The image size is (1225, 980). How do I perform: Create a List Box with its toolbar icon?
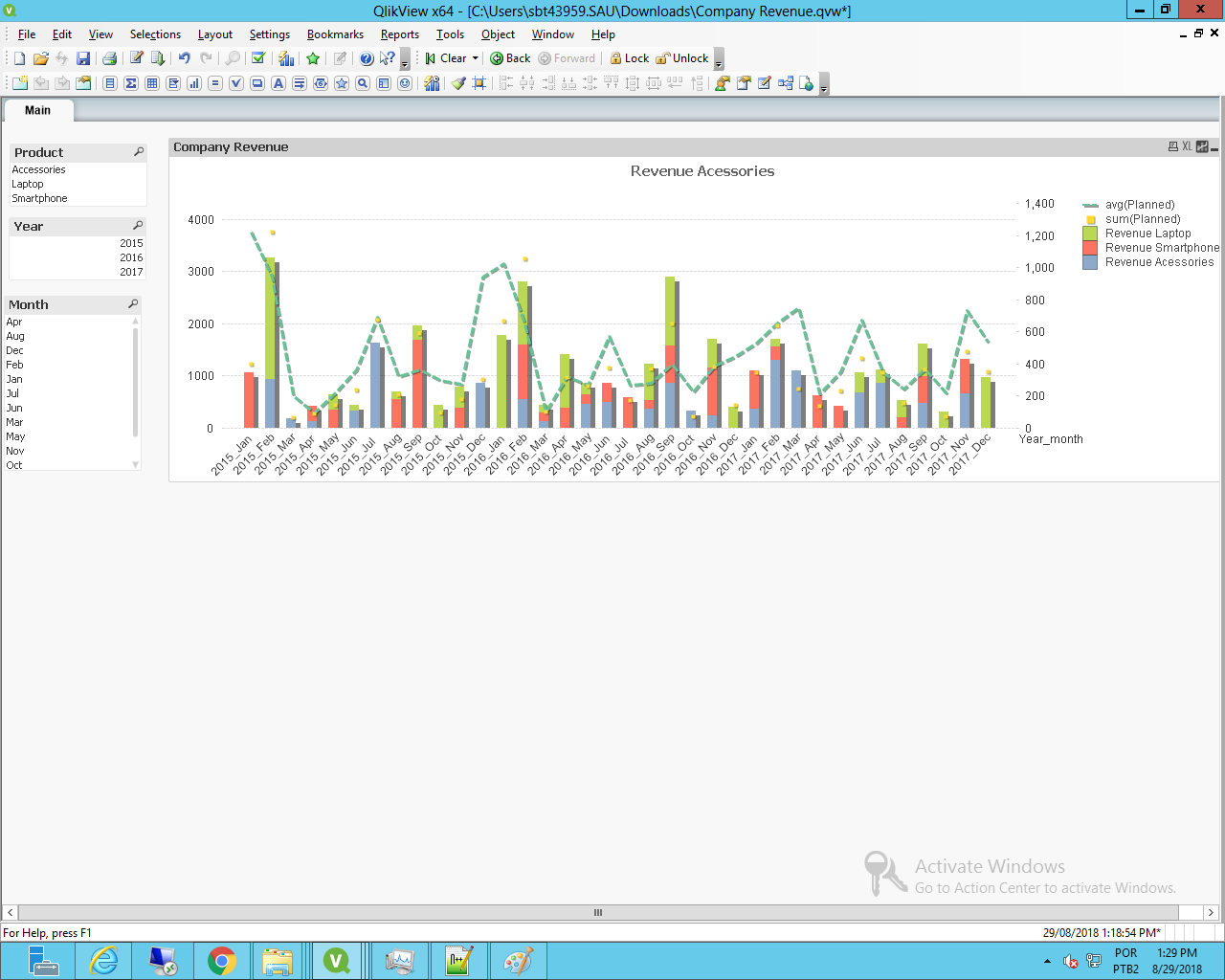pyautogui.click(x=110, y=83)
